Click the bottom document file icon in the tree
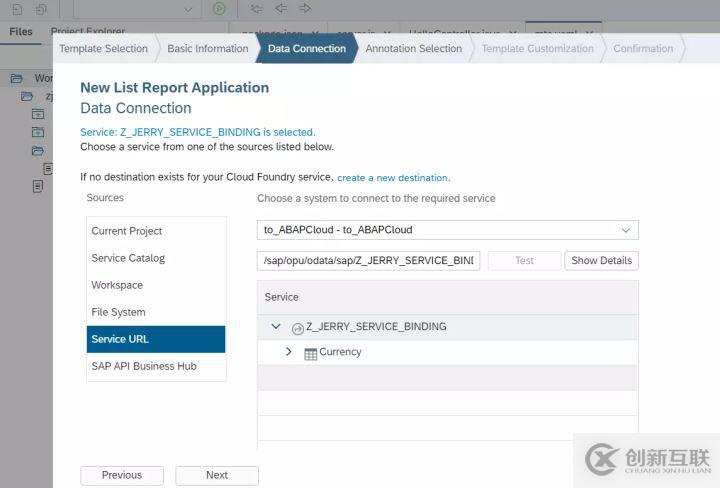 pos(38,186)
